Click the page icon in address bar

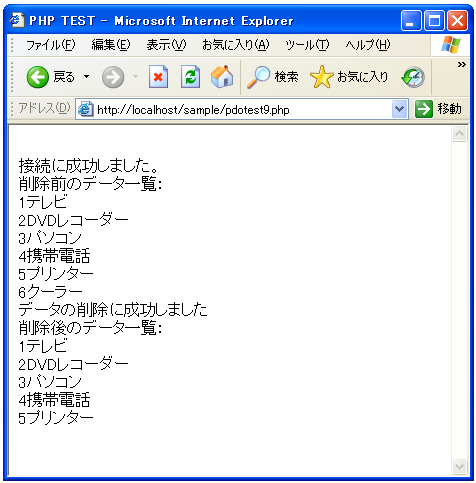(x=85, y=109)
